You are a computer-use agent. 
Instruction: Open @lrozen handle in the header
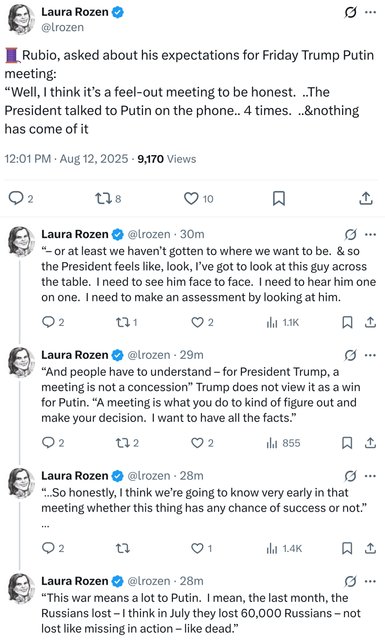click(x=62, y=27)
